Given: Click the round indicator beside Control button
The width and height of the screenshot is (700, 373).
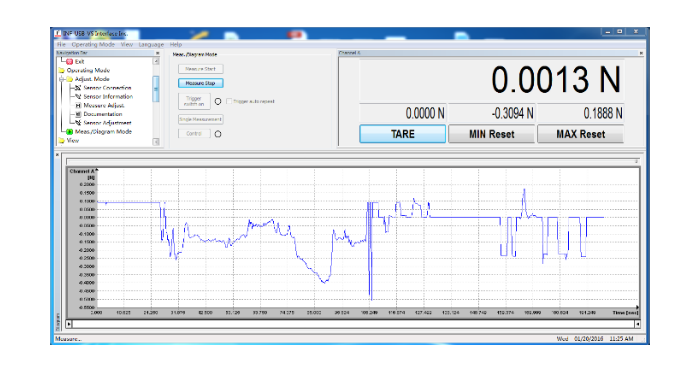Looking at the screenshot, I should pos(218,134).
